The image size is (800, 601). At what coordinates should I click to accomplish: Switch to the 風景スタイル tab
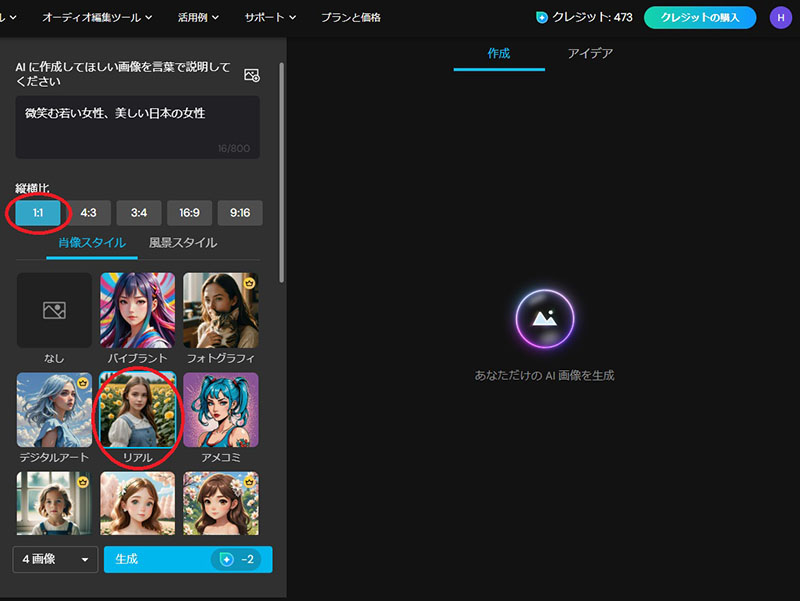click(x=183, y=243)
